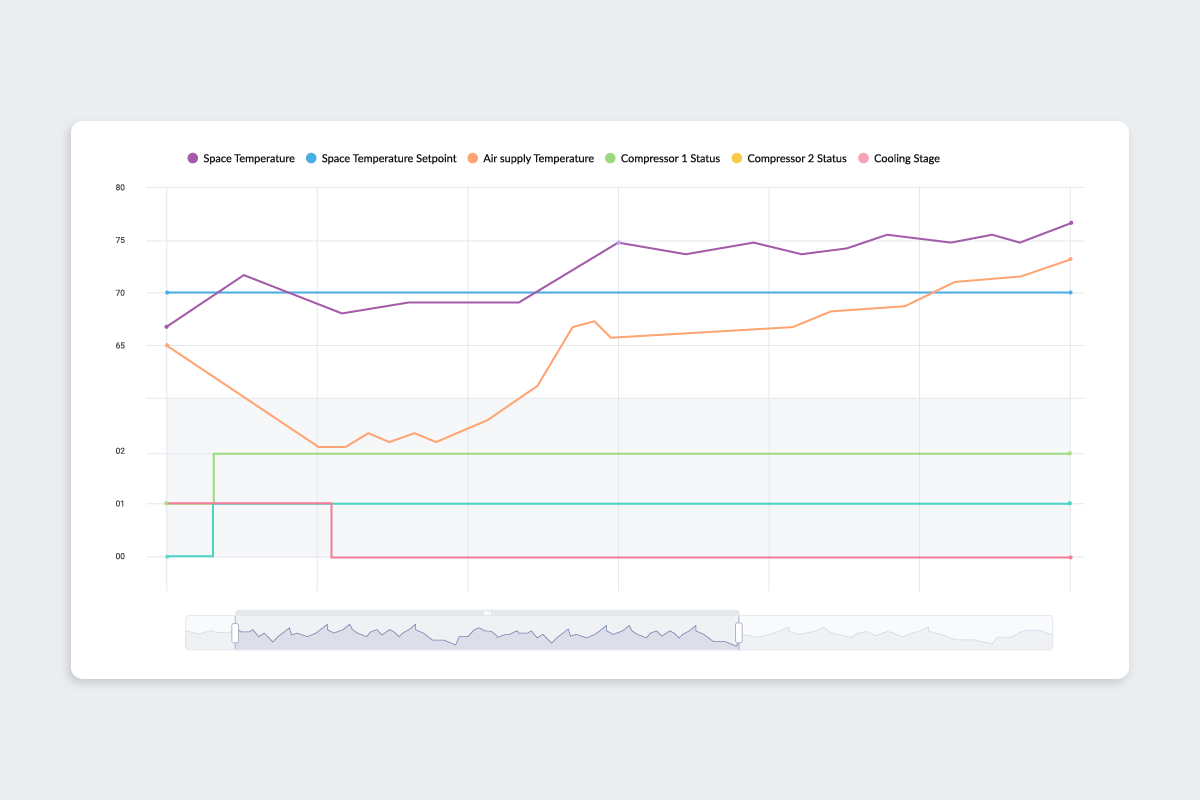1200x800 pixels.
Task: Select the last purple Space Temperature data point
Action: (x=1070, y=223)
